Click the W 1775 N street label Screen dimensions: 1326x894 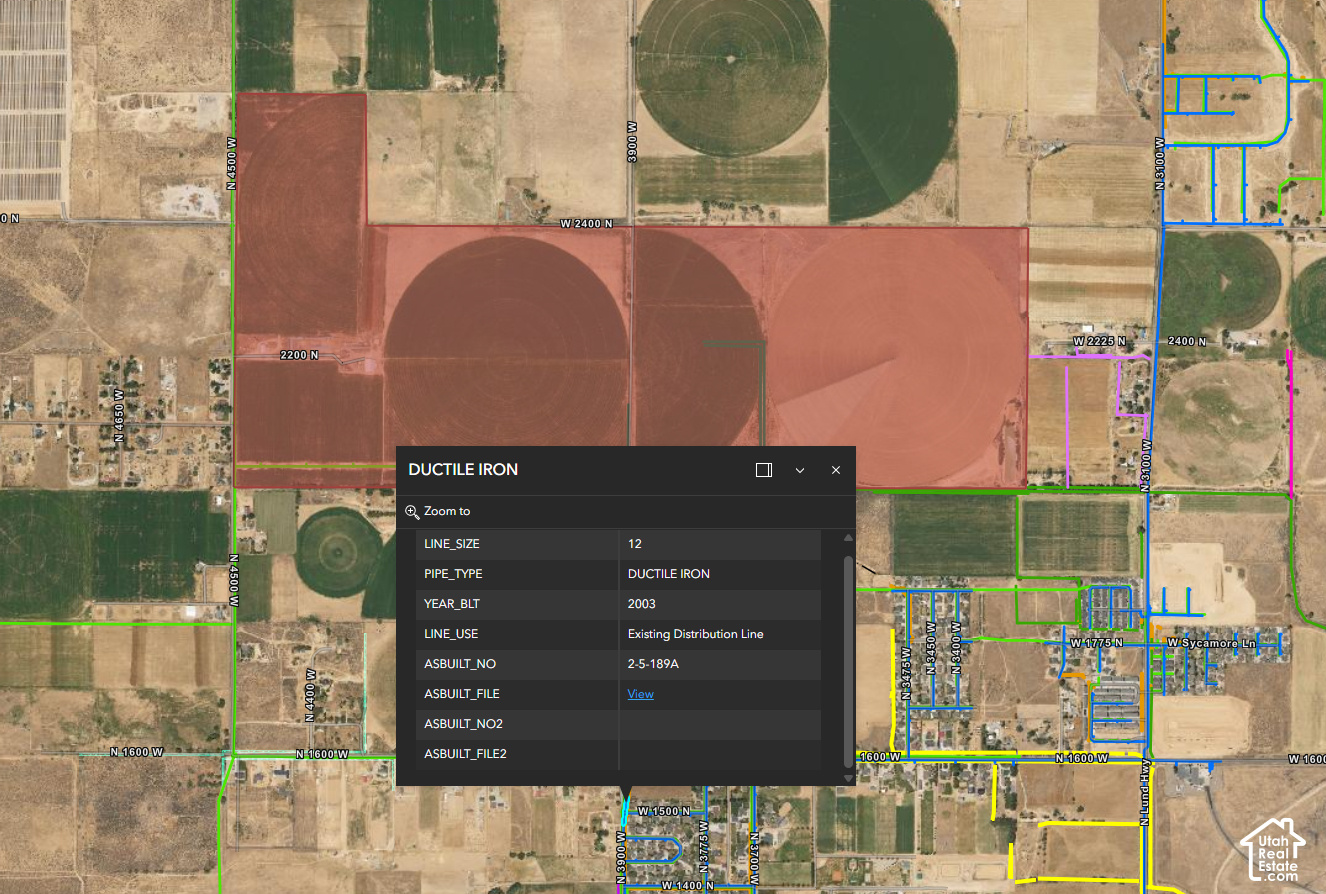[1097, 642]
